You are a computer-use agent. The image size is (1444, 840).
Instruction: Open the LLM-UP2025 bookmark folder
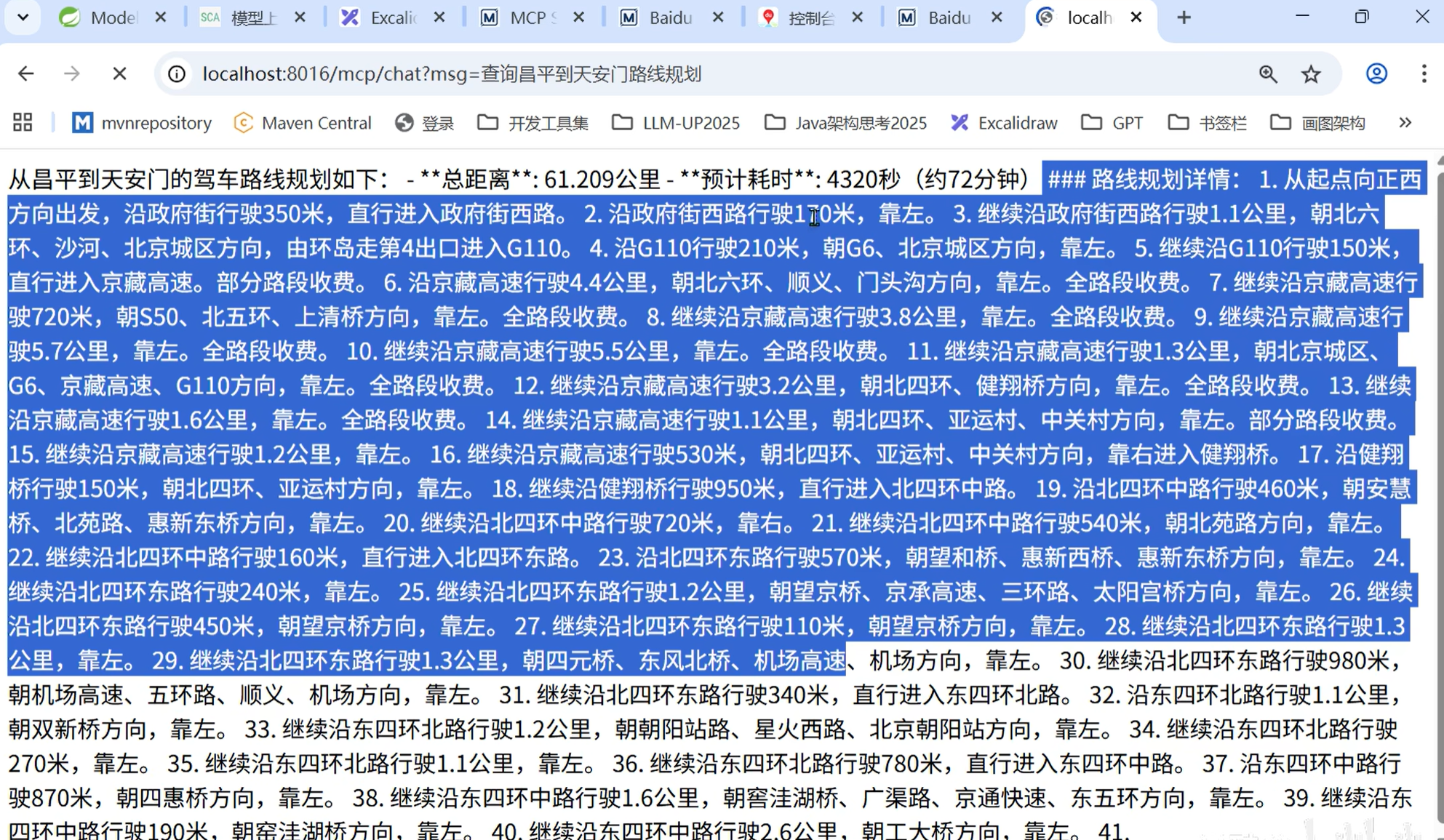point(676,123)
